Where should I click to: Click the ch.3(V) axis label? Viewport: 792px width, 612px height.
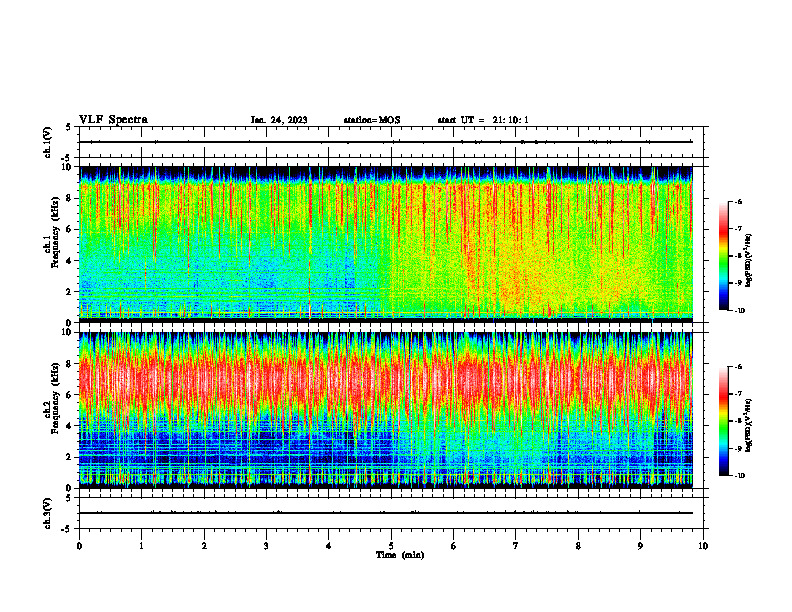click(48, 513)
